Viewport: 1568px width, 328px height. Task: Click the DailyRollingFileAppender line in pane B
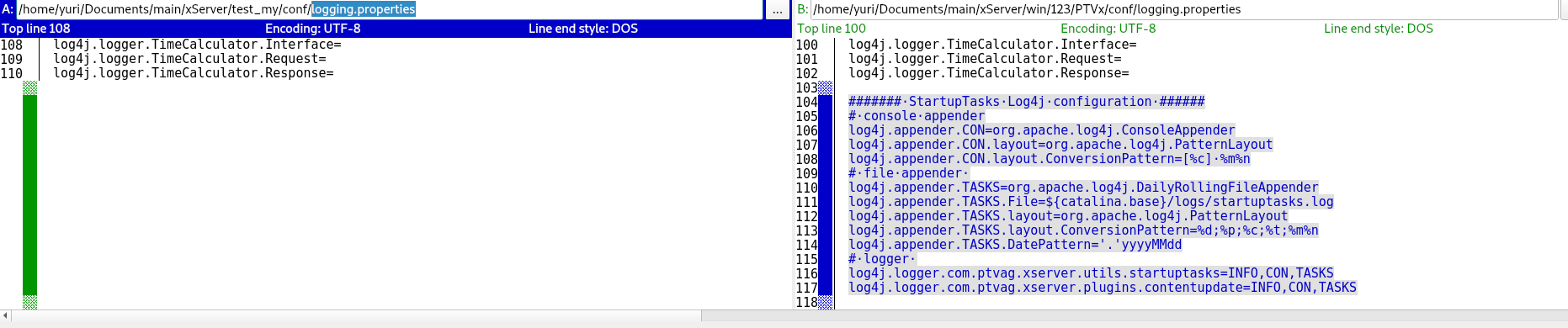click(x=1083, y=188)
